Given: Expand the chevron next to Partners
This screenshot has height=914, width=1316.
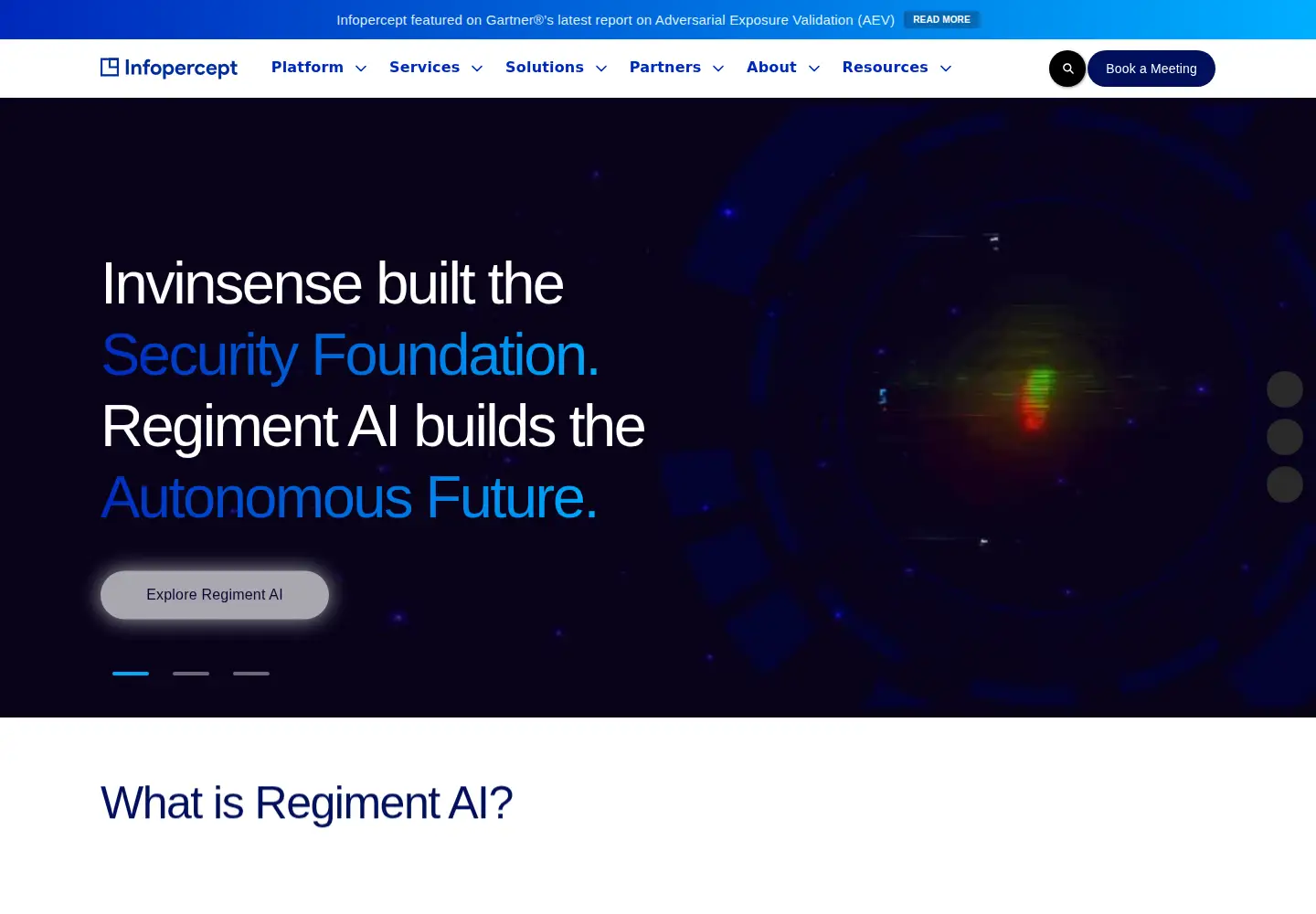Looking at the screenshot, I should [x=718, y=69].
